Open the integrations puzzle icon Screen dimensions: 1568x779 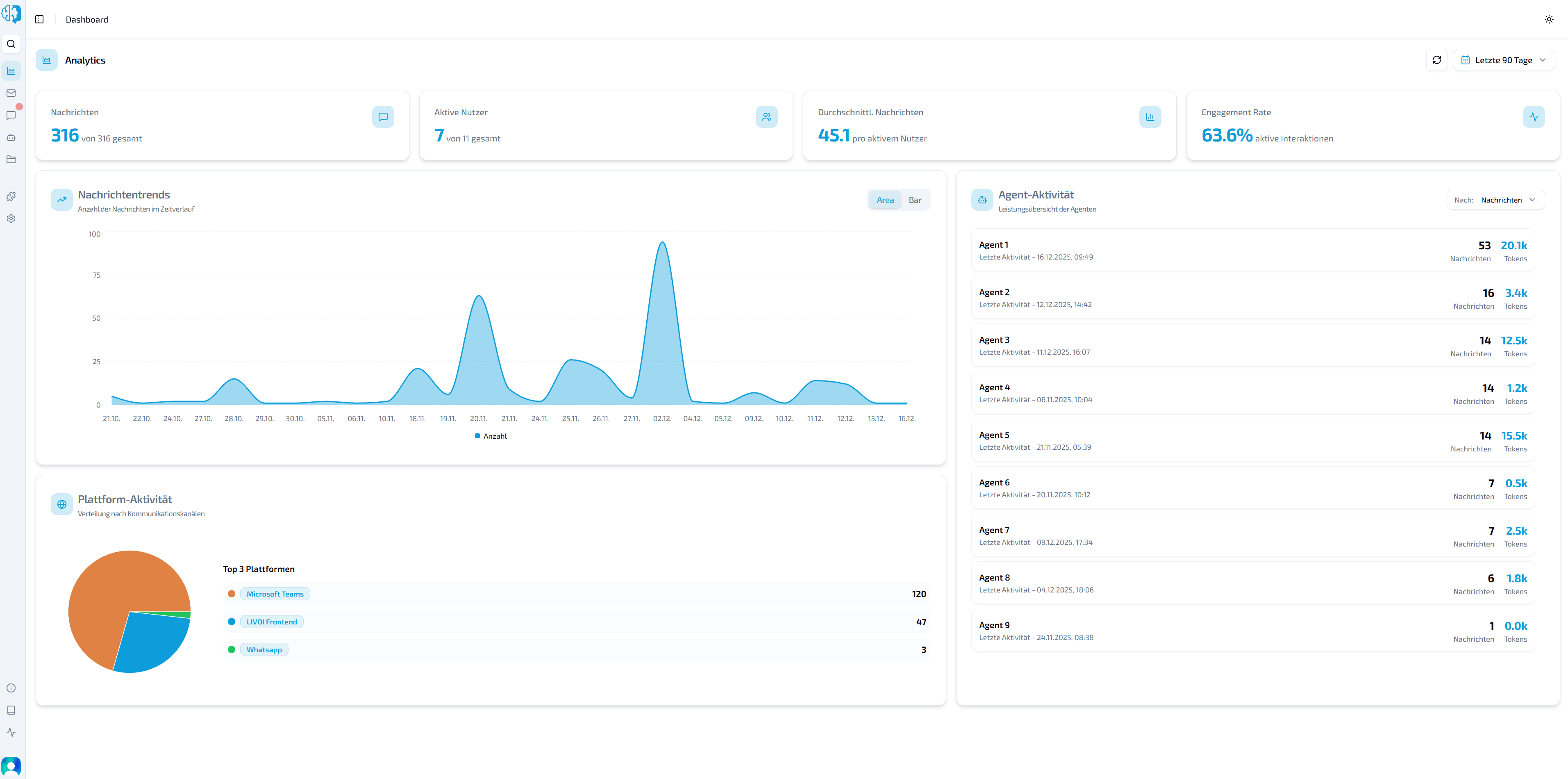(11, 196)
